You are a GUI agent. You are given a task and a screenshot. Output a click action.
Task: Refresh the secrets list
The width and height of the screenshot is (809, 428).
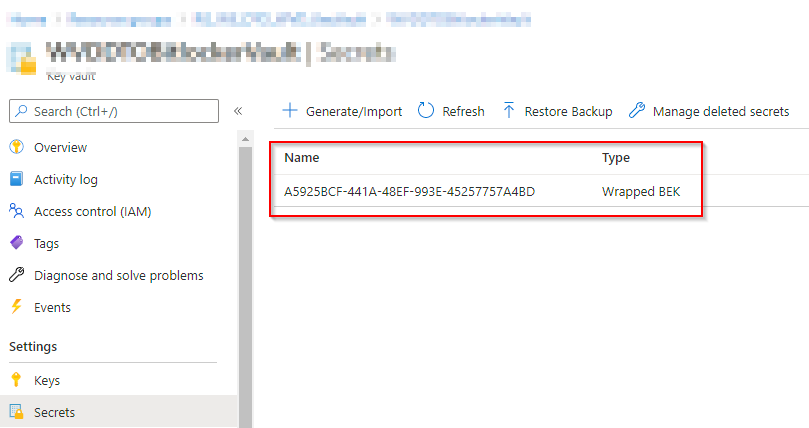point(451,111)
